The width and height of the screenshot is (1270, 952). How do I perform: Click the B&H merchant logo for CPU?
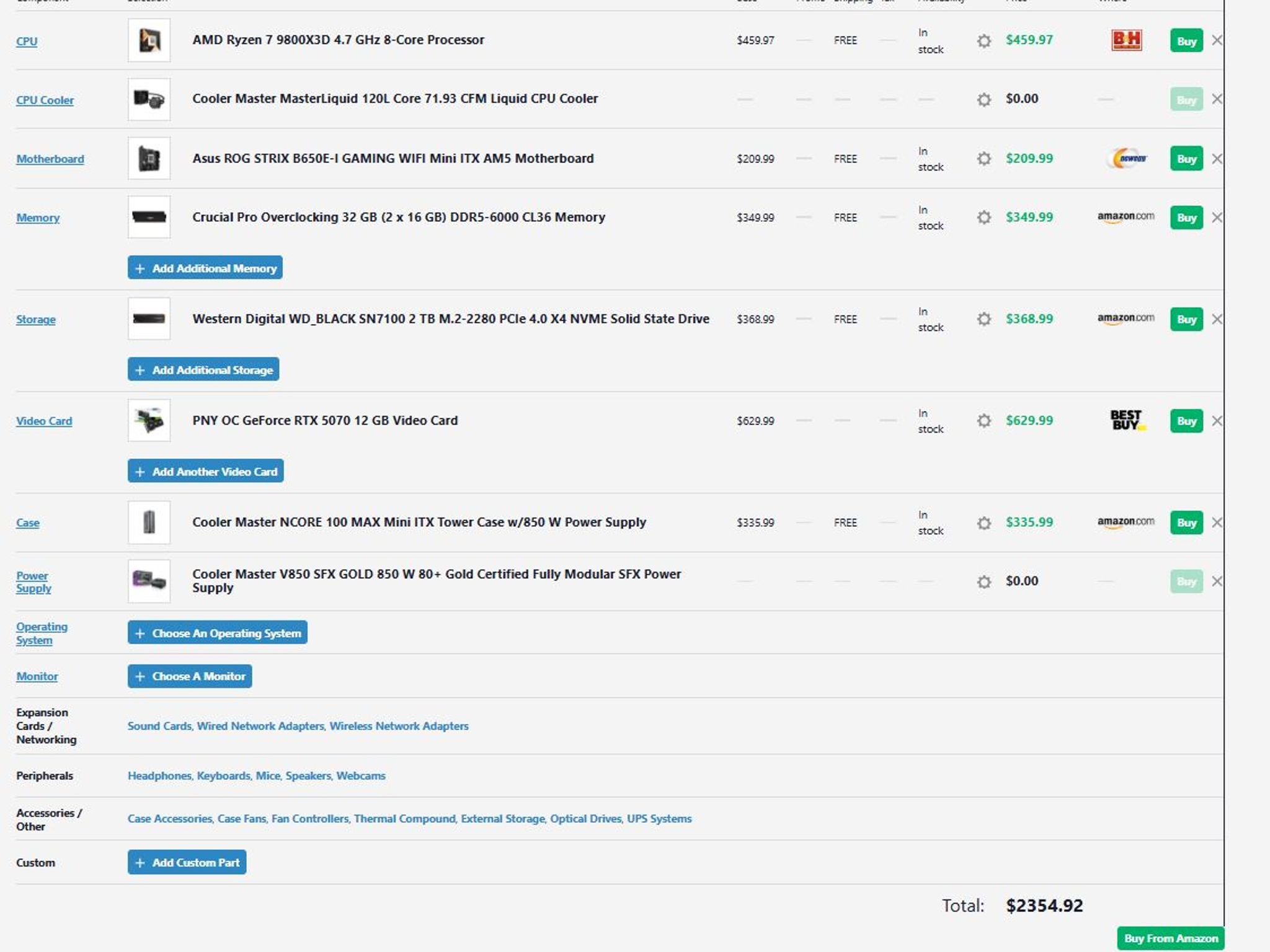pos(1126,40)
